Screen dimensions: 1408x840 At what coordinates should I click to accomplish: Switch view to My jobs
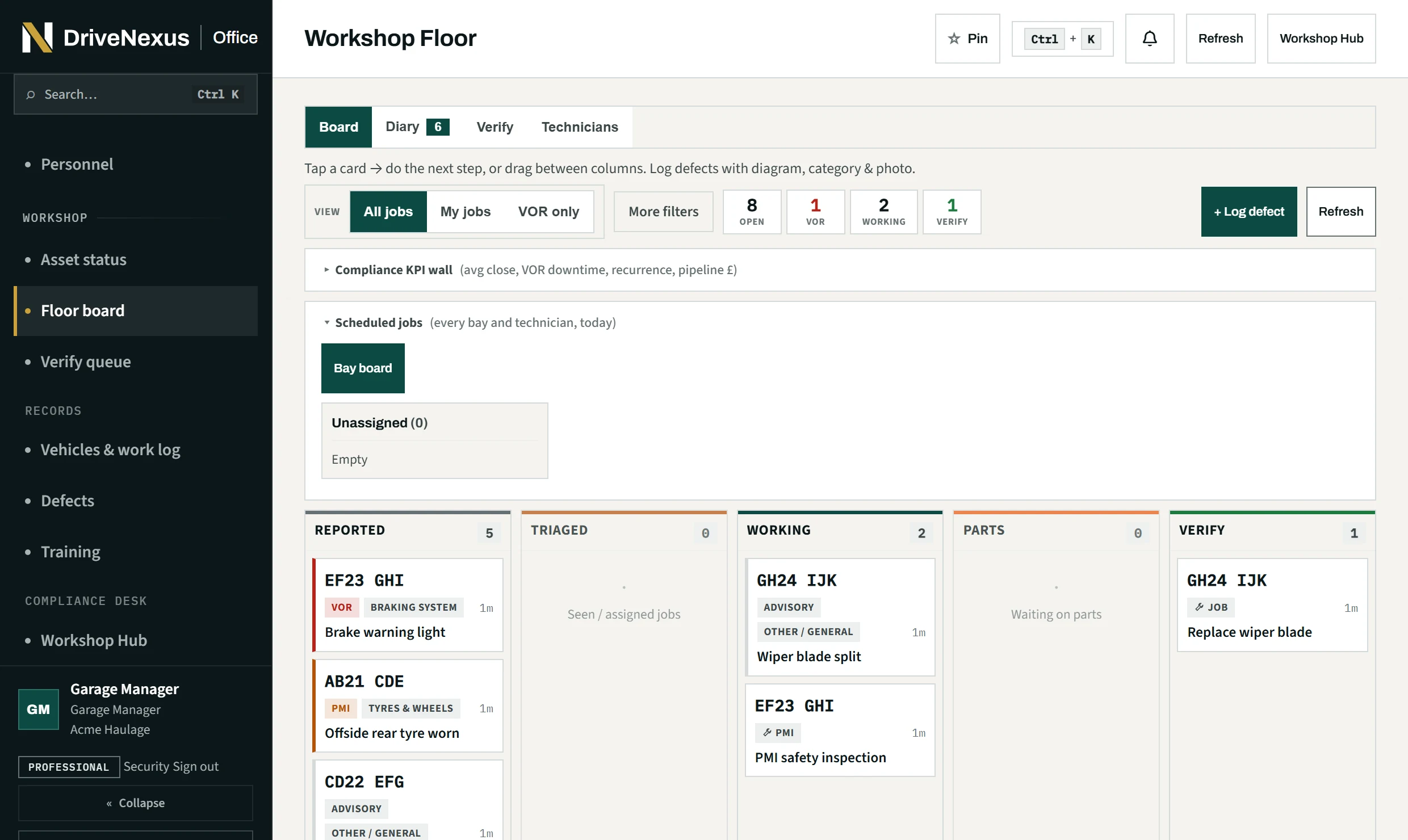pos(466,212)
